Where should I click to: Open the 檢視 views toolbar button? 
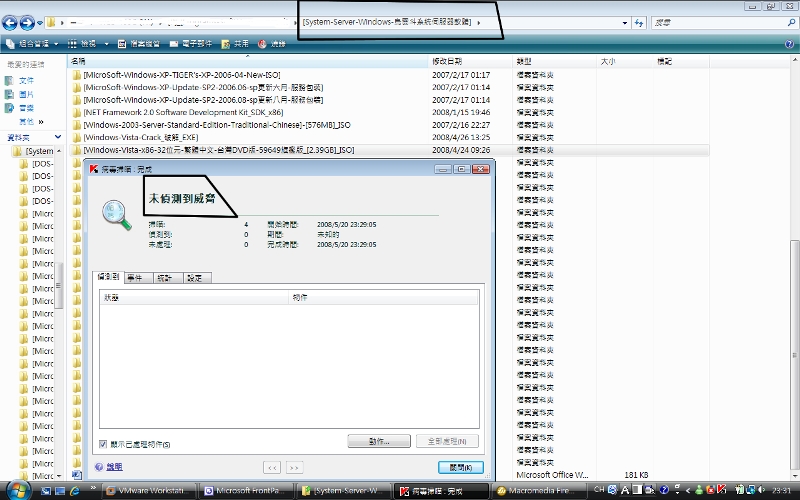tap(82, 44)
